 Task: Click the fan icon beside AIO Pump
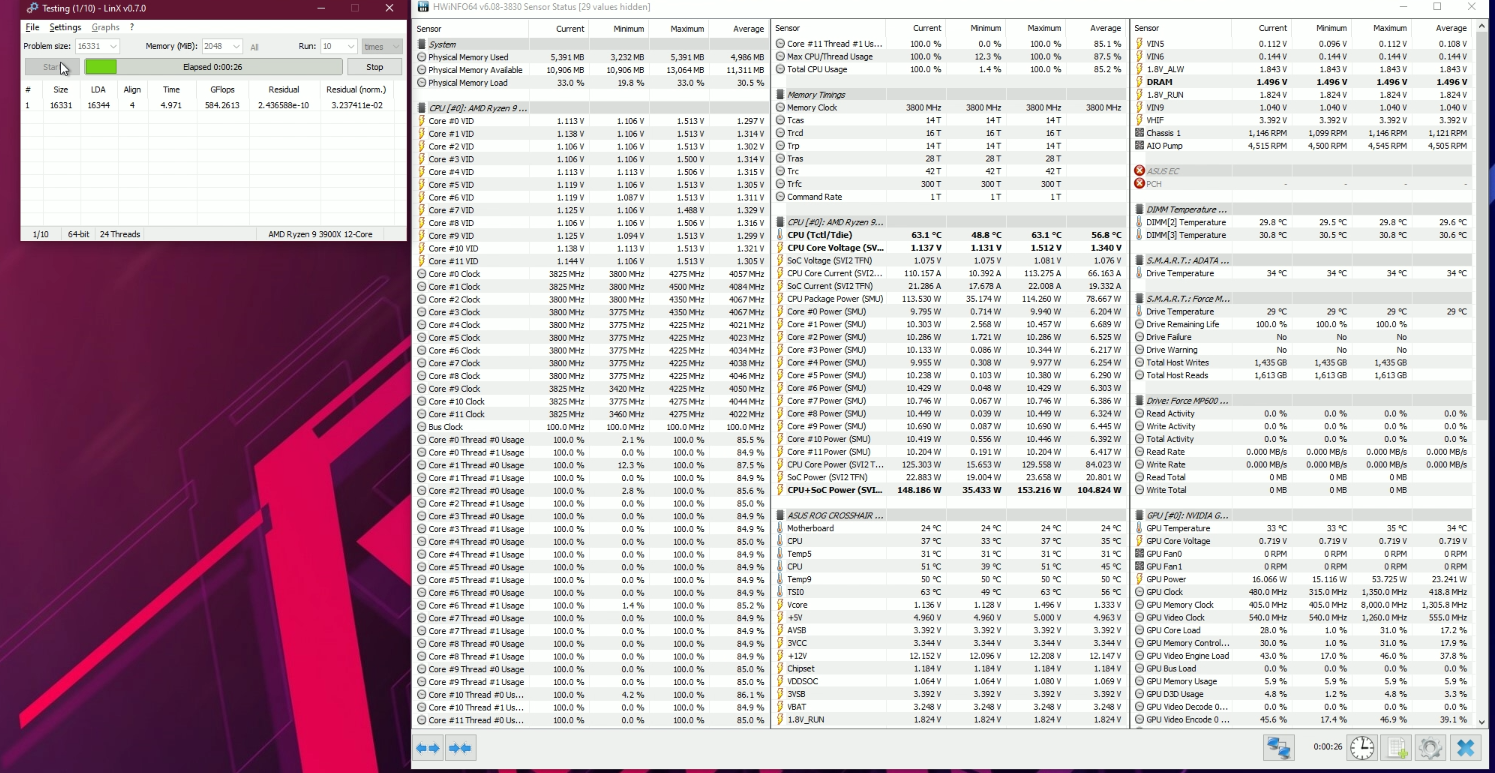click(x=1139, y=146)
